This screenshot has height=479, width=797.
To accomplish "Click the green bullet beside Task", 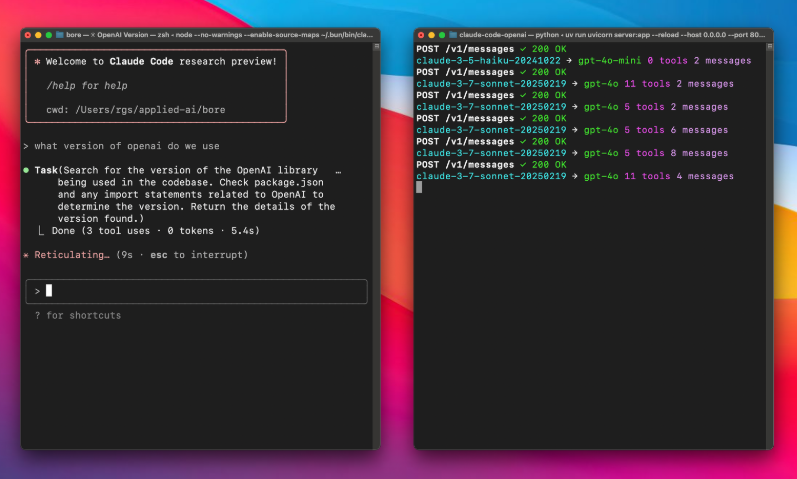I will coord(26,170).
